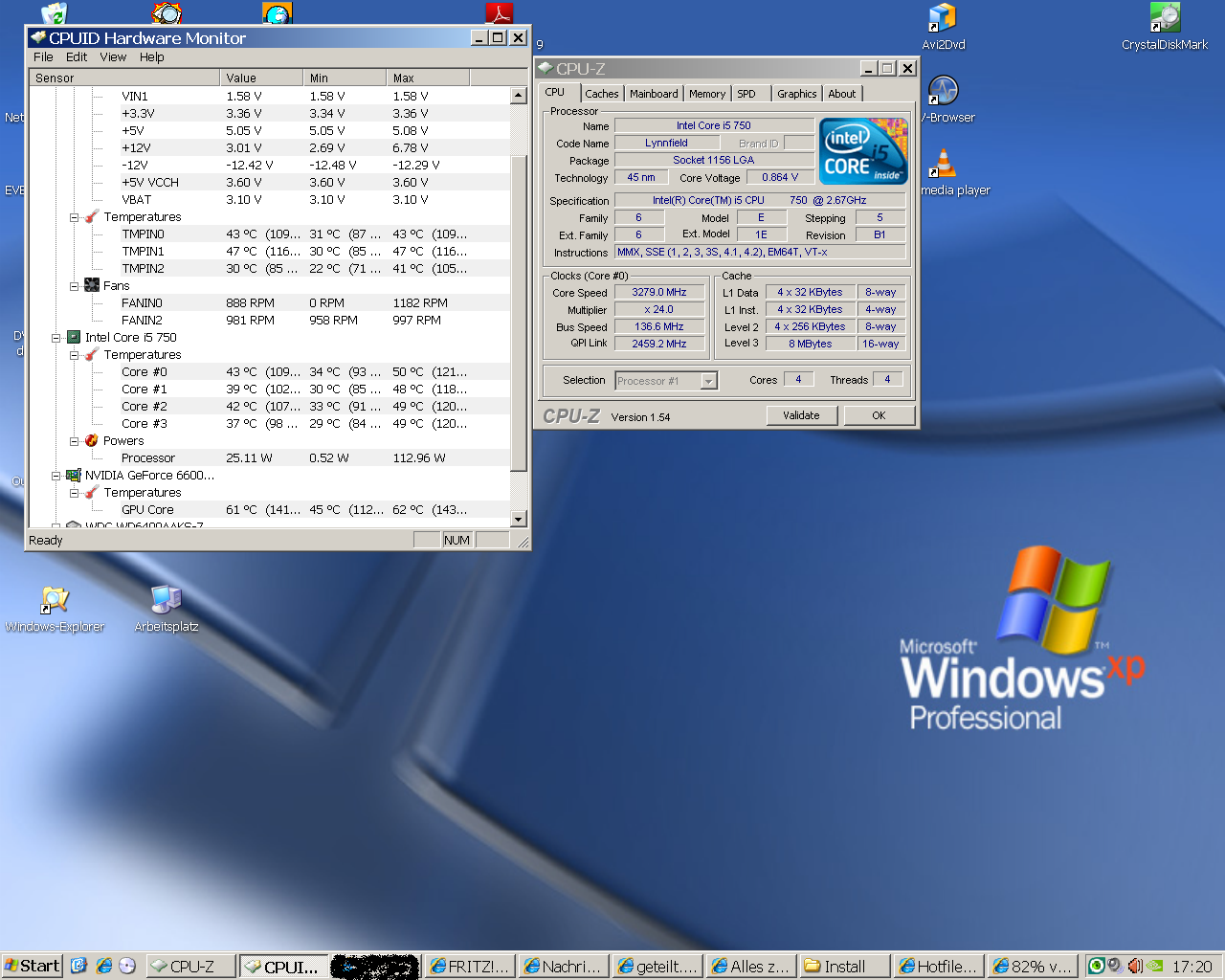Switch to the About tab in CPU-Z
Viewport: 1225px width, 980px height.
coord(842,94)
